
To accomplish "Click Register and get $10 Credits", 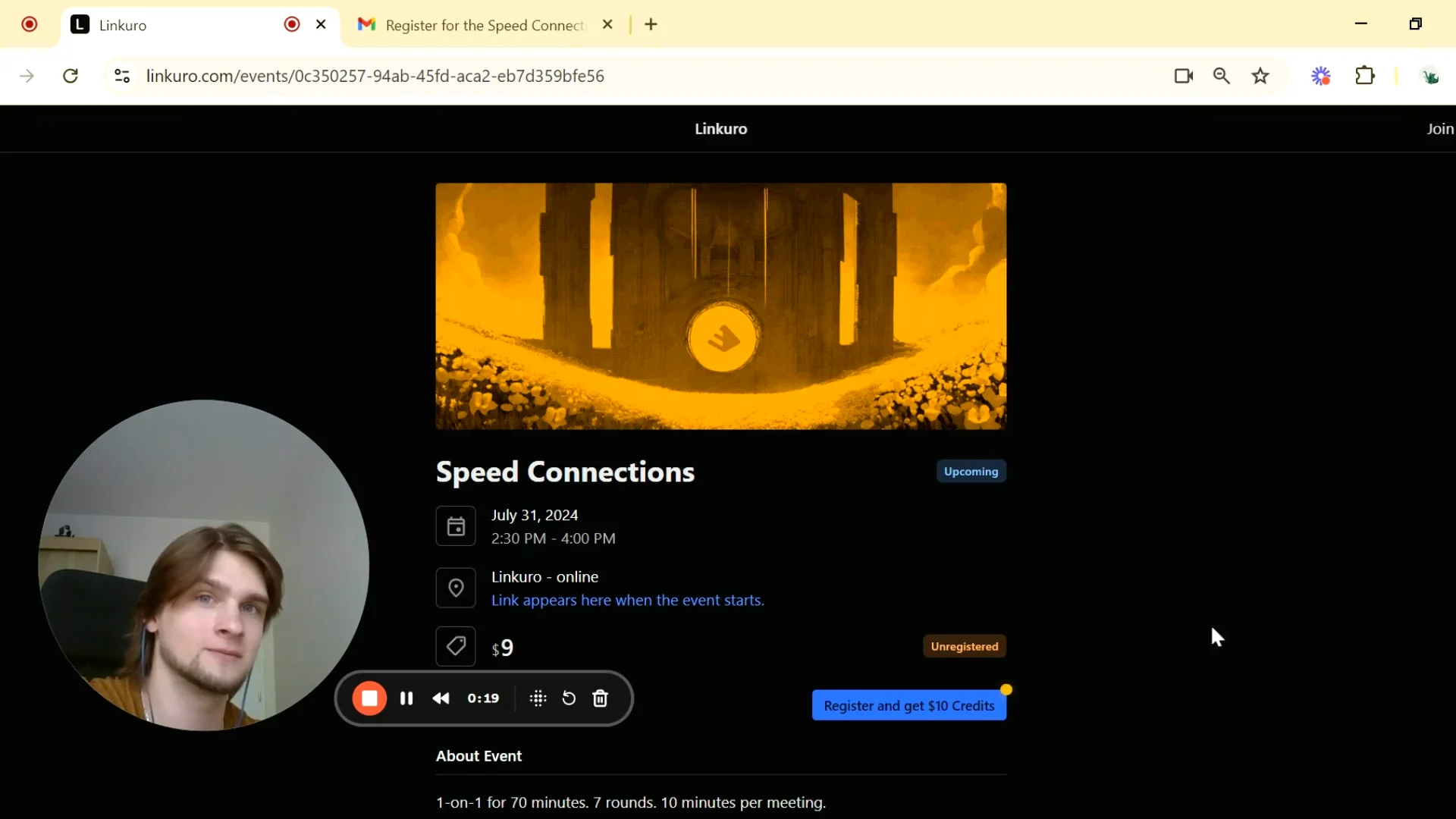I will tap(908, 705).
